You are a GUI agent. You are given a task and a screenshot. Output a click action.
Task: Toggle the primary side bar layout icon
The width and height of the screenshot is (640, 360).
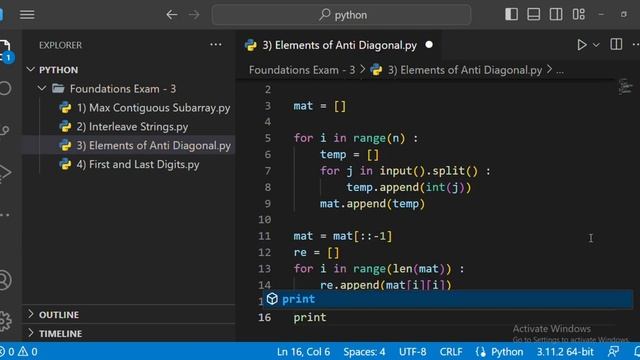(511, 15)
